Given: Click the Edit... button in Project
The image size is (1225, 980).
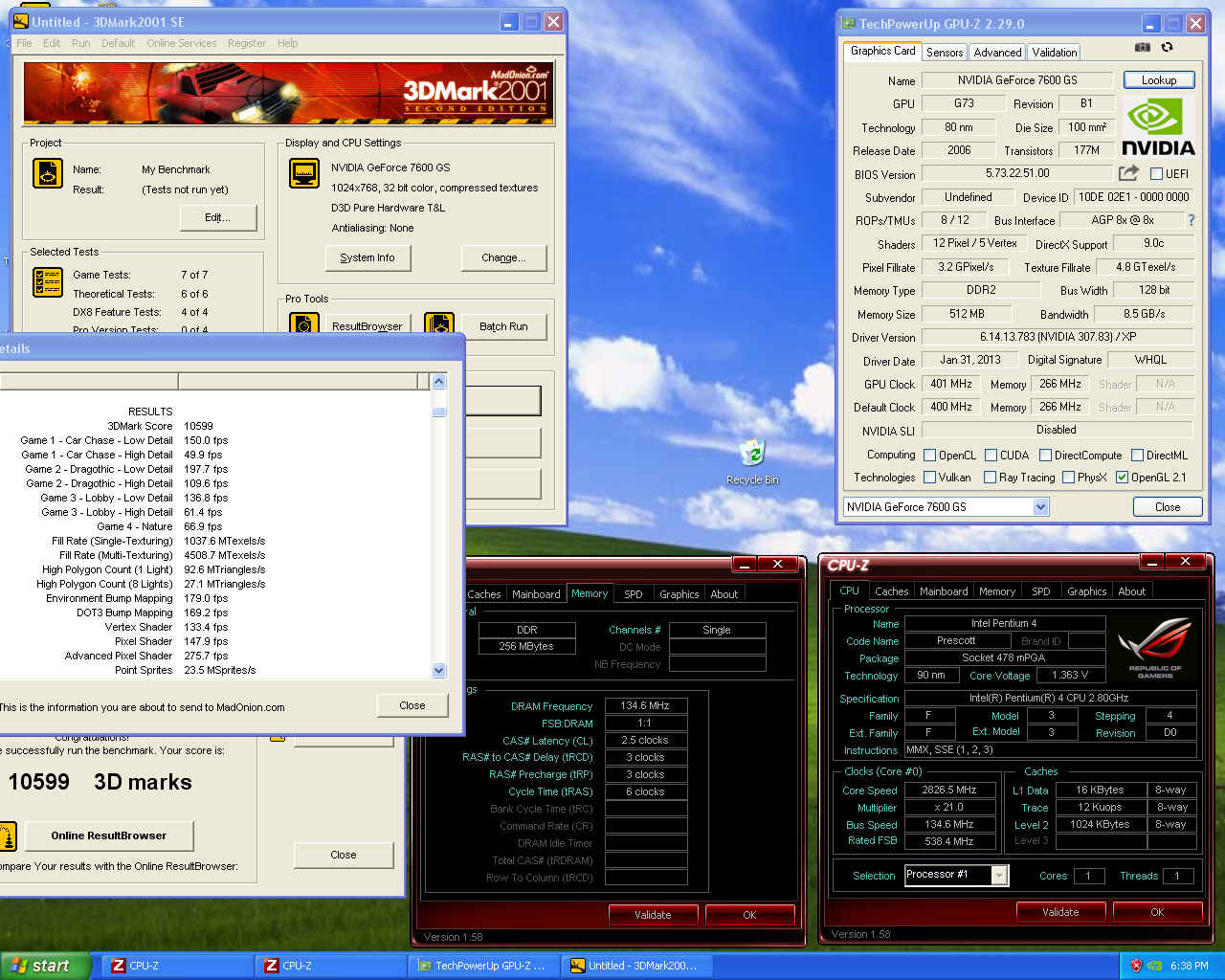Looking at the screenshot, I should click(x=218, y=217).
